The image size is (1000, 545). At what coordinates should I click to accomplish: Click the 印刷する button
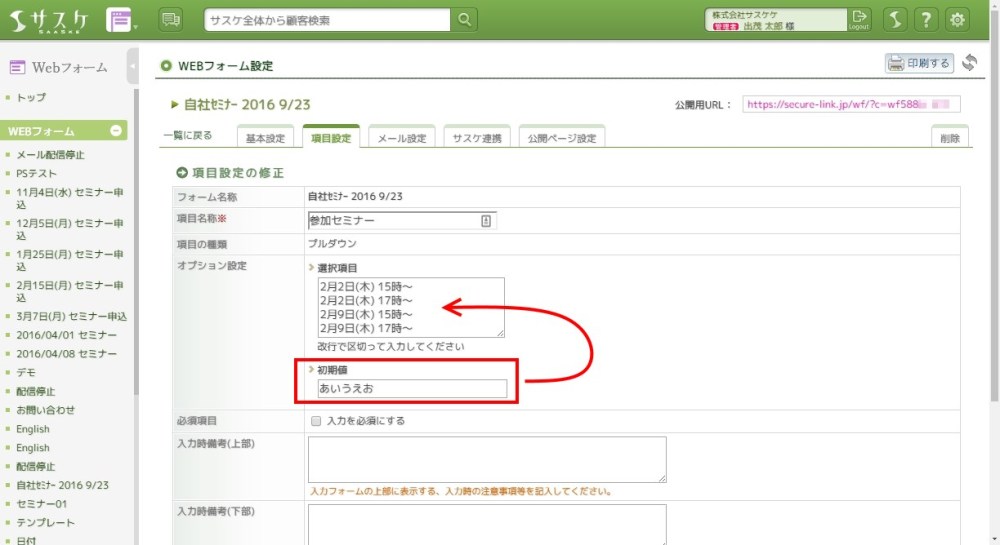point(919,63)
